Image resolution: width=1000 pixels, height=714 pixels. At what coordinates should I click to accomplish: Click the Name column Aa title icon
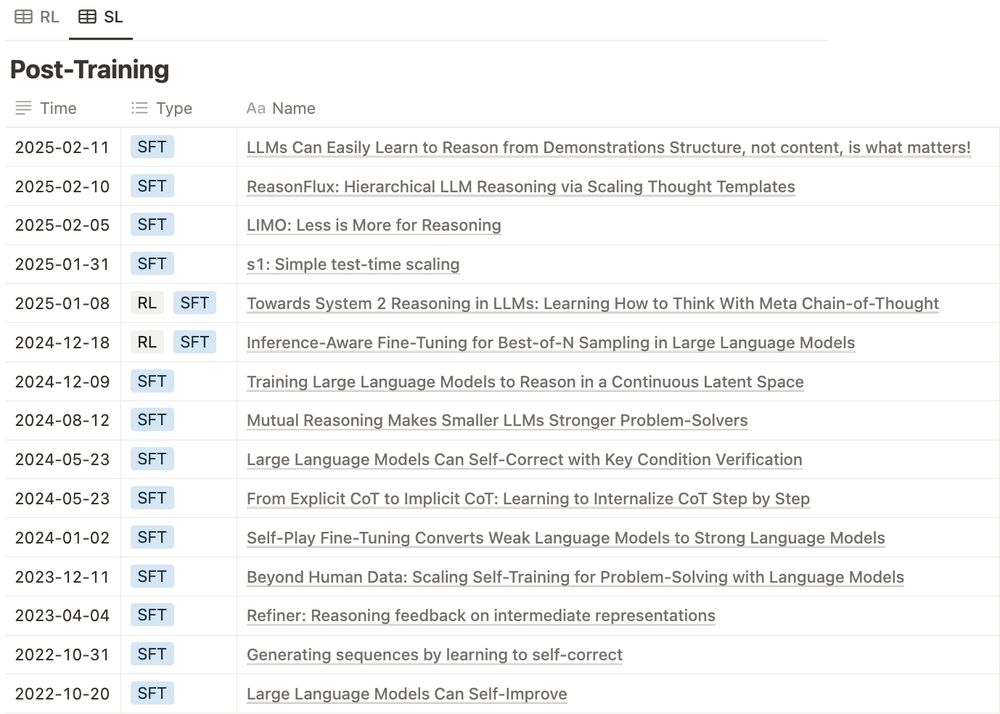pos(256,108)
